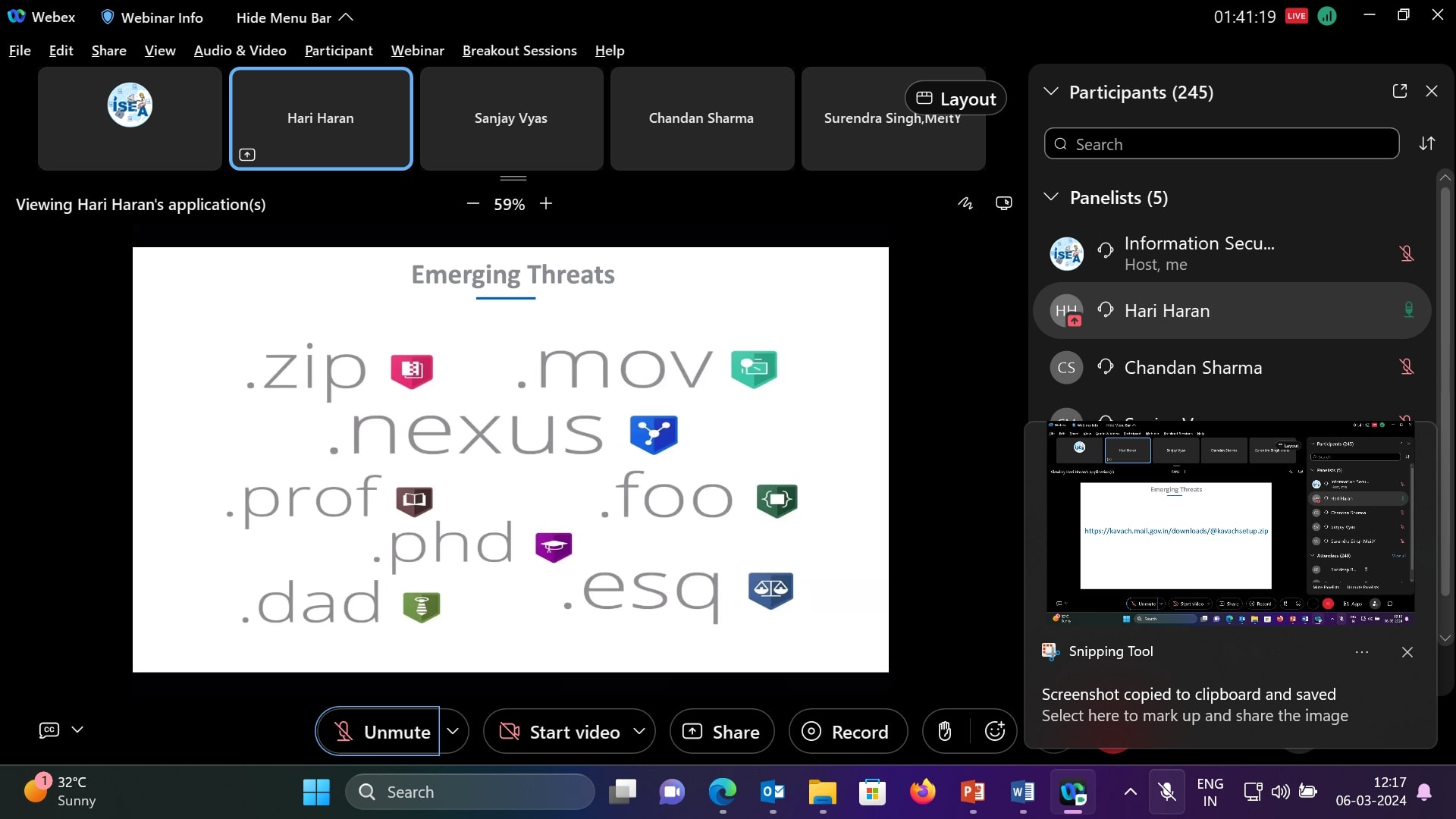1456x819 pixels.
Task: Open the closed captions icon
Action: [49, 730]
